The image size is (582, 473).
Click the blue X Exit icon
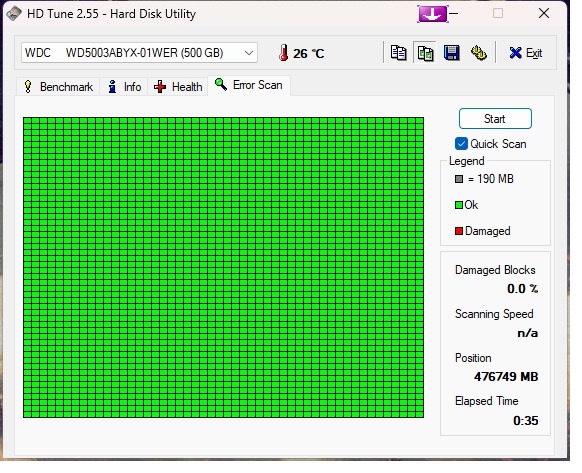(x=515, y=53)
